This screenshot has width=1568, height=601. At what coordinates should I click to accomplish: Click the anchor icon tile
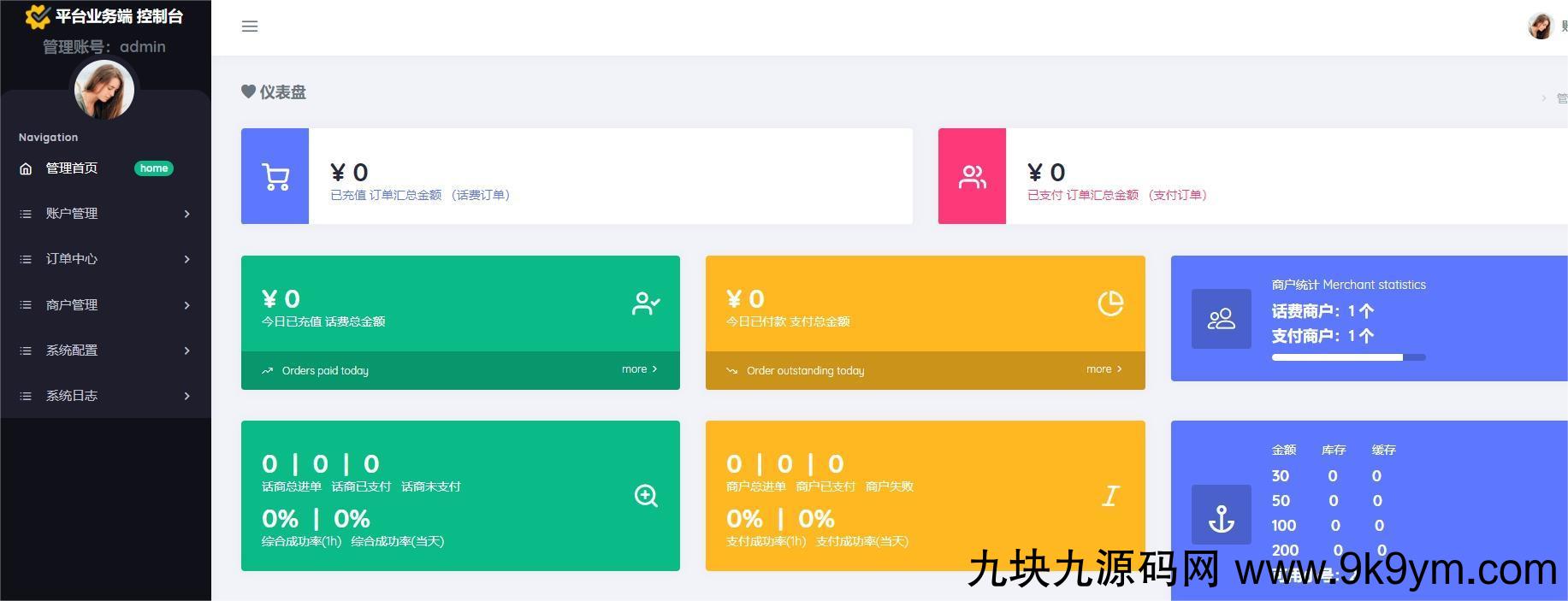[1221, 515]
